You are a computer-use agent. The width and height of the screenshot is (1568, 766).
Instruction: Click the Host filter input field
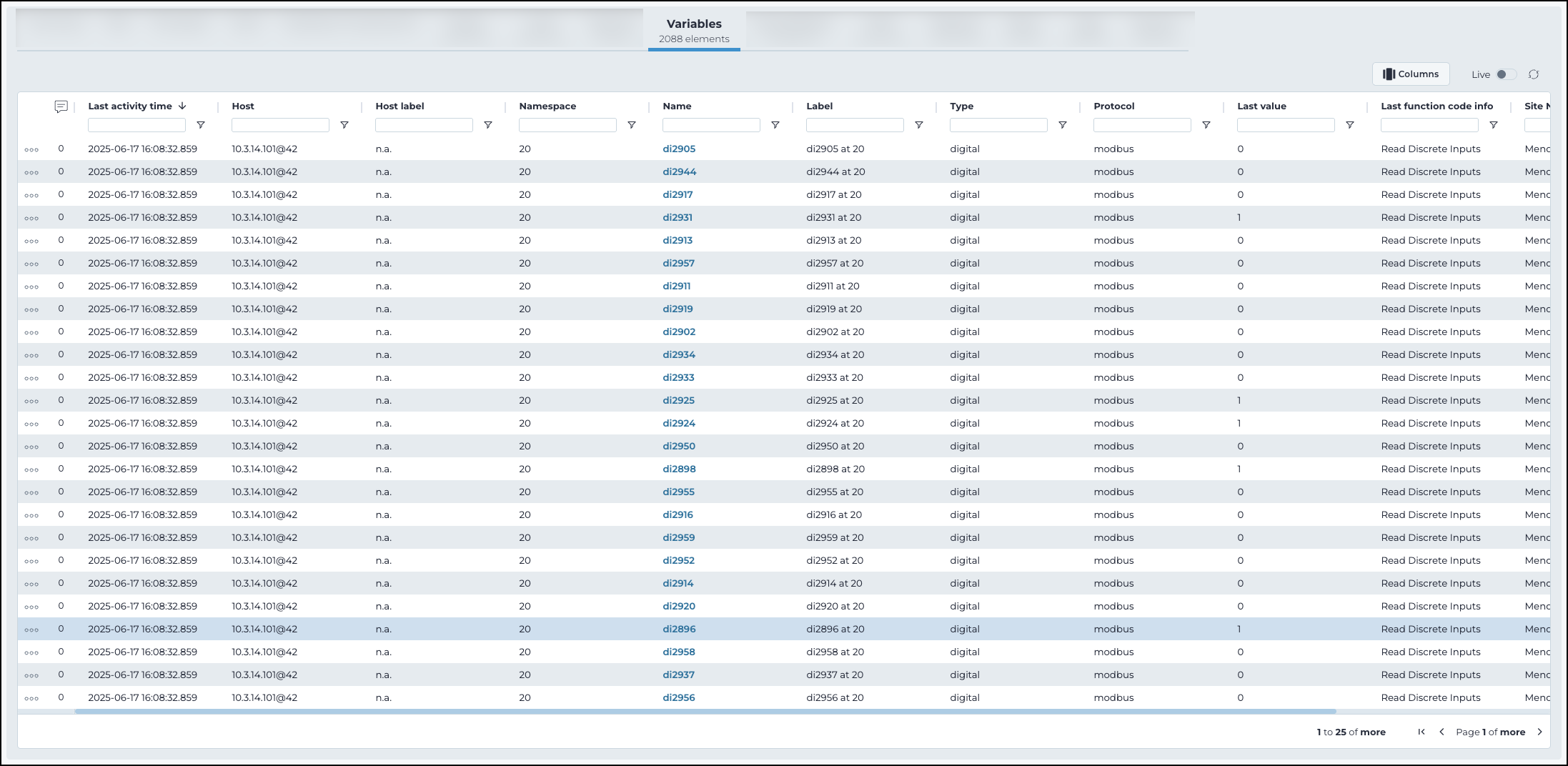[x=280, y=125]
